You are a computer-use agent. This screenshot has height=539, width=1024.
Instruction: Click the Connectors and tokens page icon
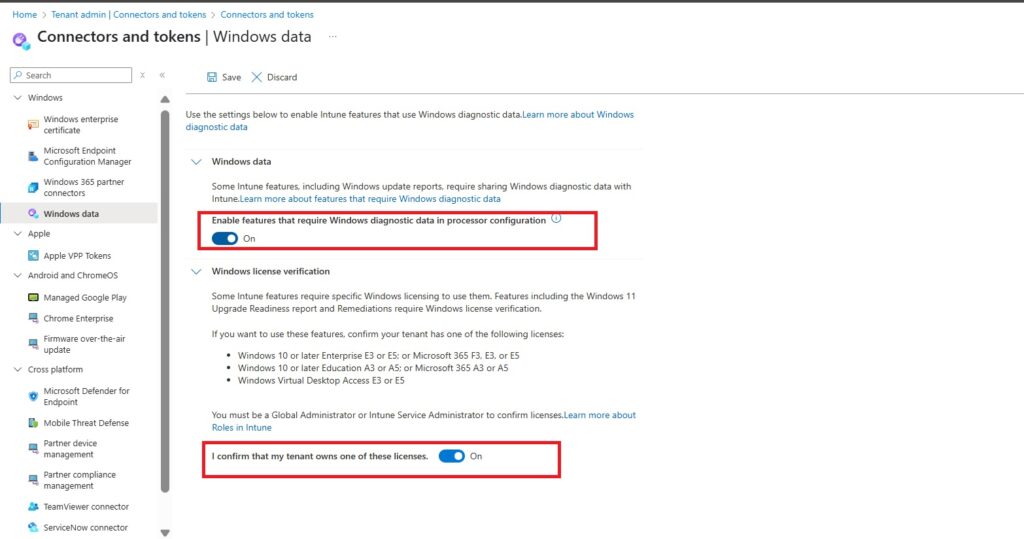pos(21,41)
